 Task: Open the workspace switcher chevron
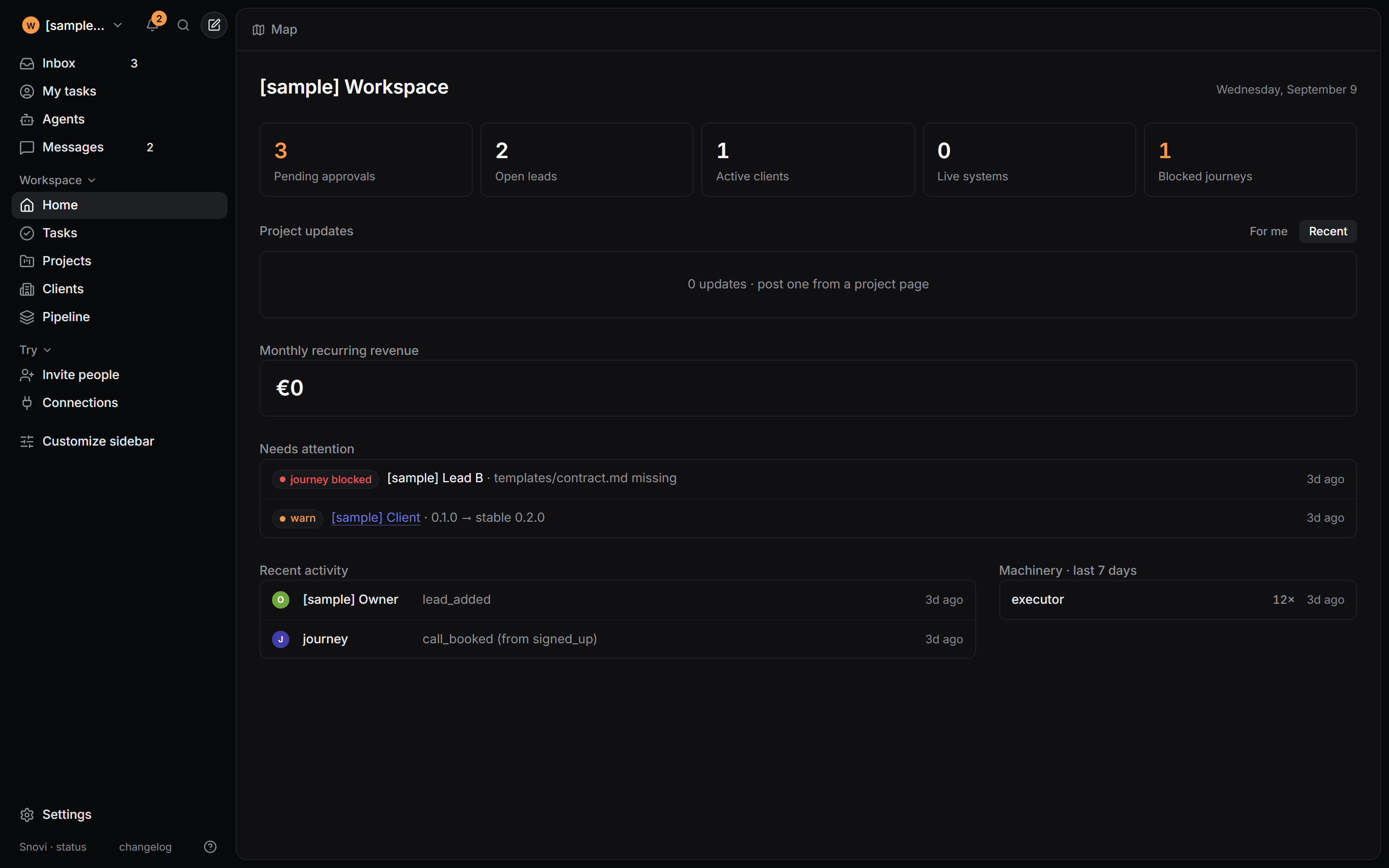pos(118,25)
